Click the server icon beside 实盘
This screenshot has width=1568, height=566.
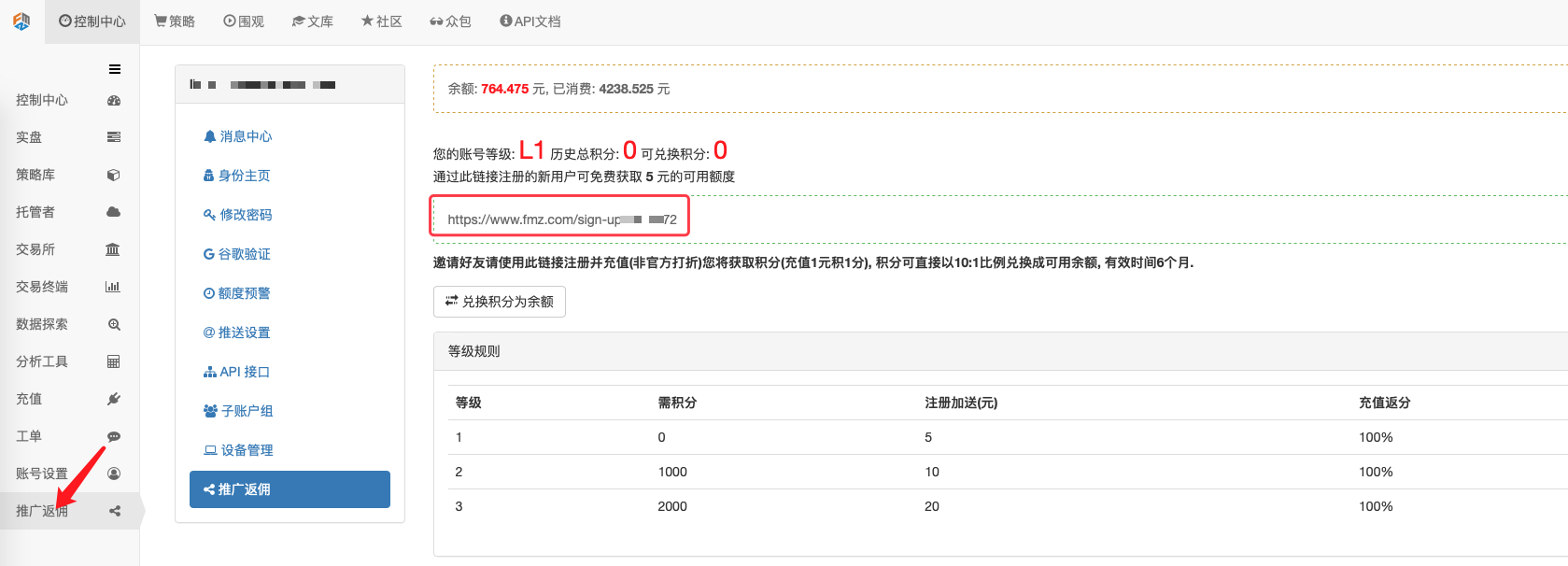click(114, 137)
